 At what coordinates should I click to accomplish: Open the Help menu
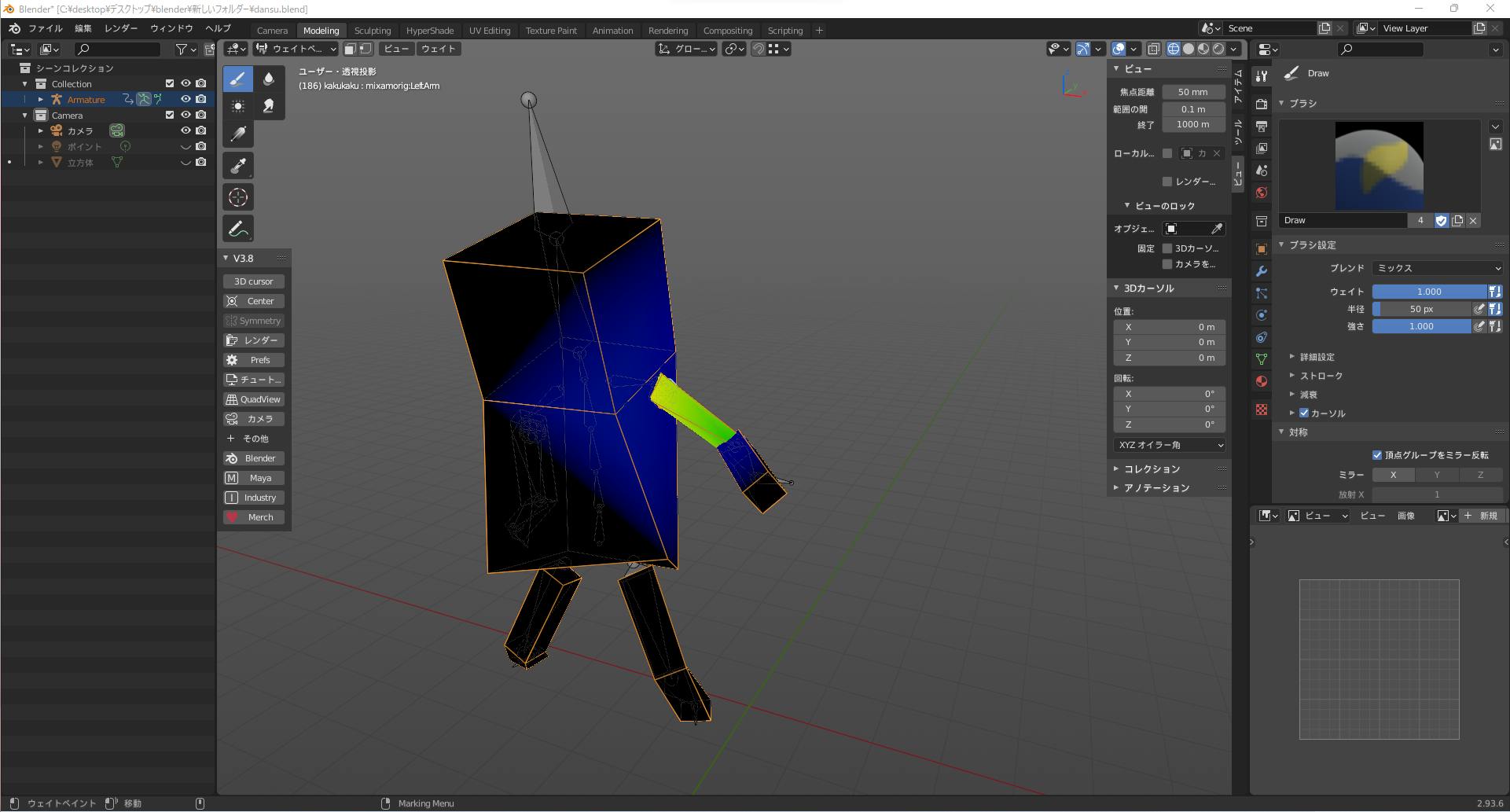tap(218, 28)
